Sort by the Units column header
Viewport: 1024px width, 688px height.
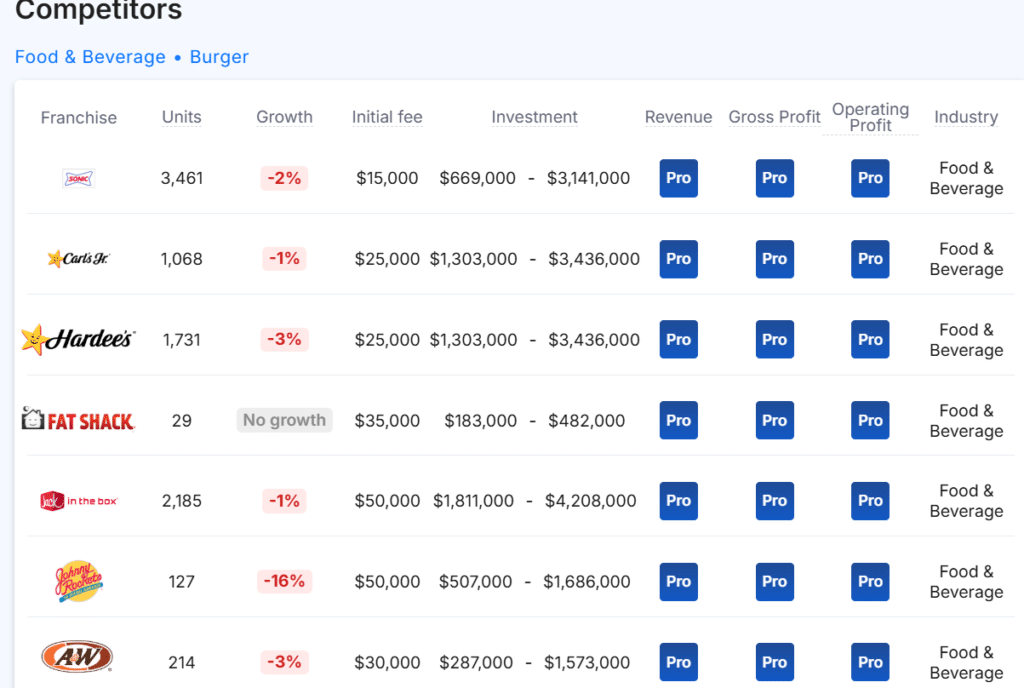tap(182, 117)
